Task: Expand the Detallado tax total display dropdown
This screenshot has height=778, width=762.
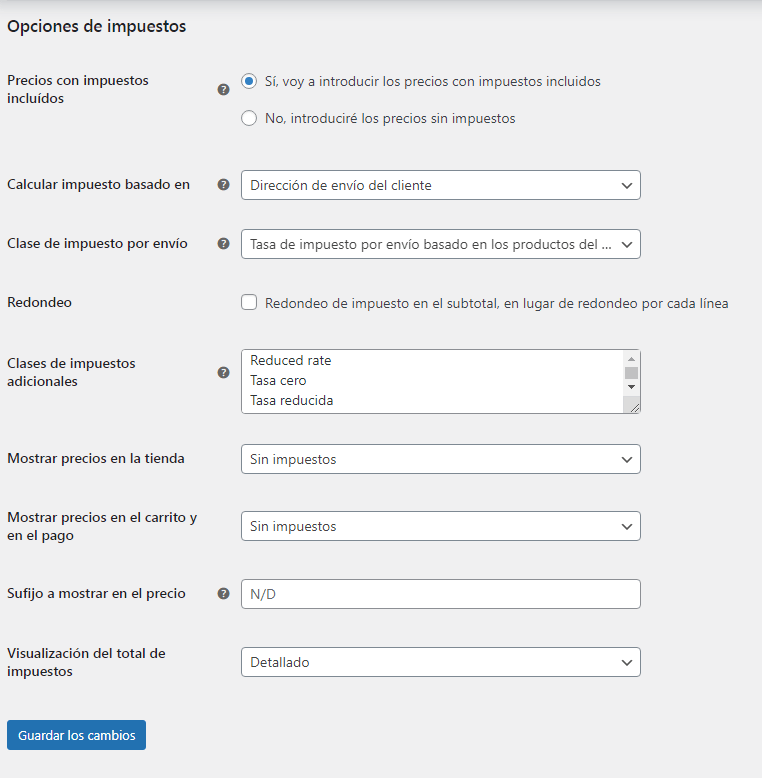Action: [x=441, y=662]
